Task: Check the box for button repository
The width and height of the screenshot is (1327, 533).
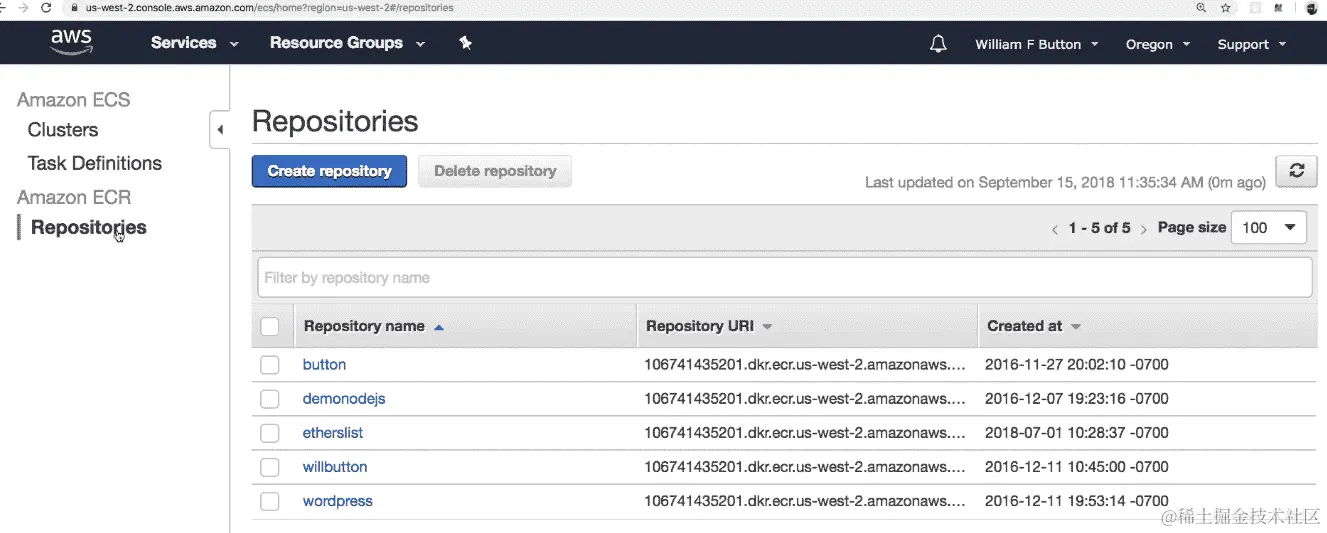Action: [270, 365]
